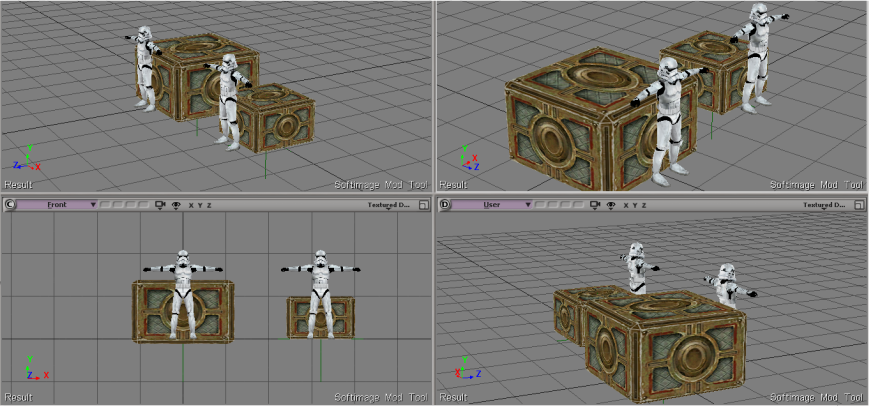Click X axis button in User viewport
This screenshot has width=869, height=406.
coord(626,205)
